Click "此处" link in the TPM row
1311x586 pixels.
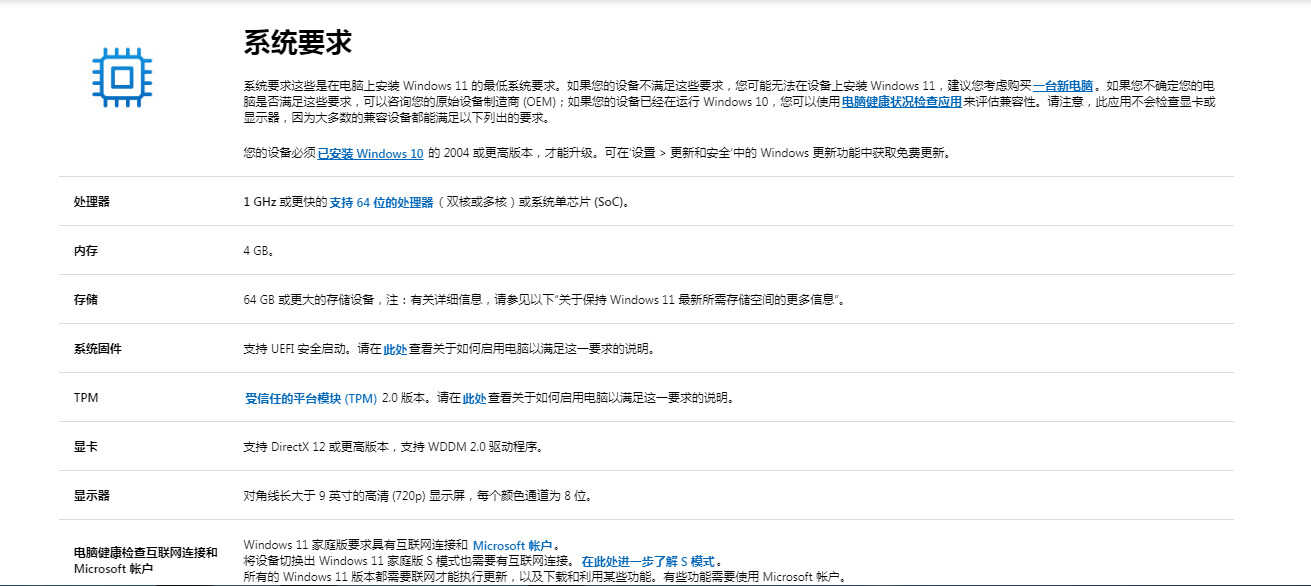pyautogui.click(x=474, y=398)
